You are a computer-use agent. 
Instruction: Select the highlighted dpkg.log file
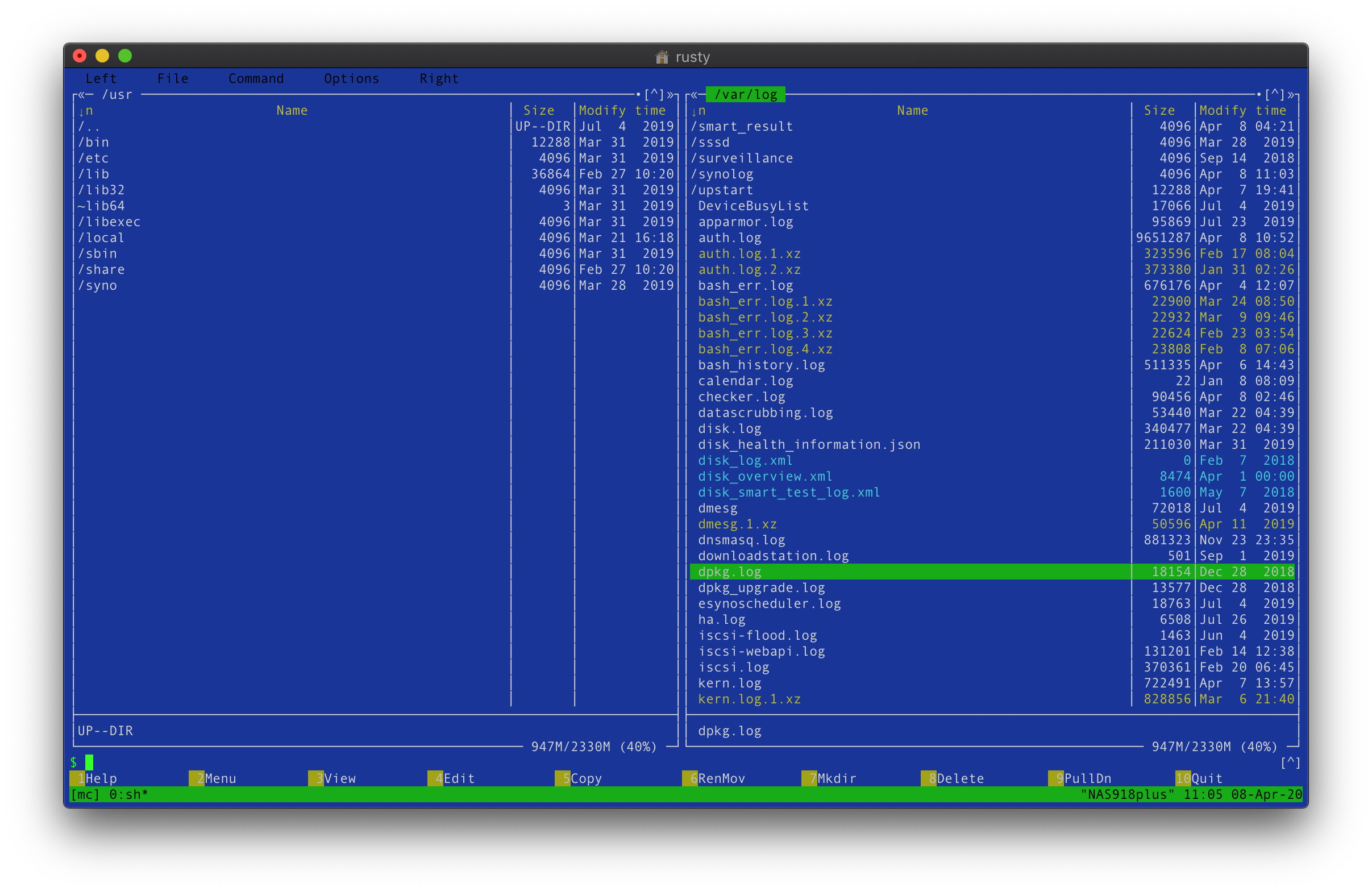992,572
